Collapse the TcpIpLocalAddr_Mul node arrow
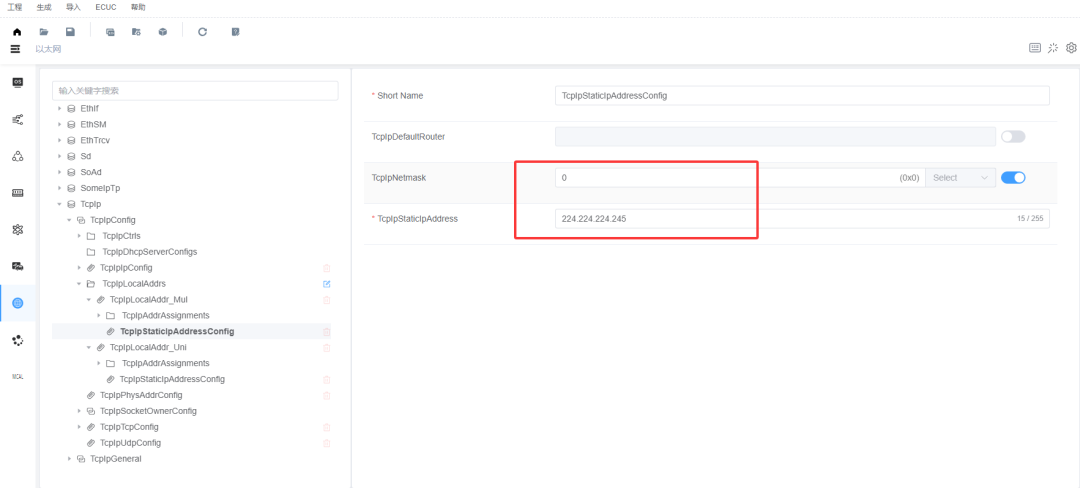Viewport: 1080px width, 488px height. pos(89,299)
